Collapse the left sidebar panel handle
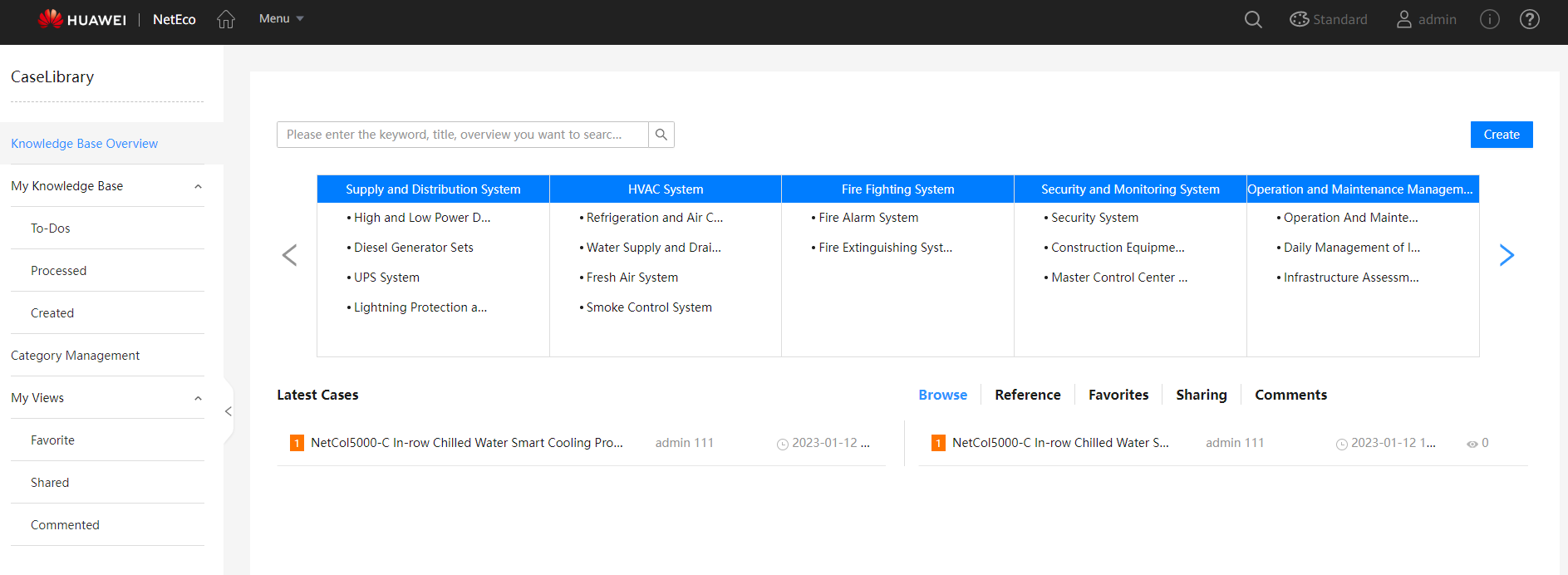The image size is (1568, 575). click(229, 411)
